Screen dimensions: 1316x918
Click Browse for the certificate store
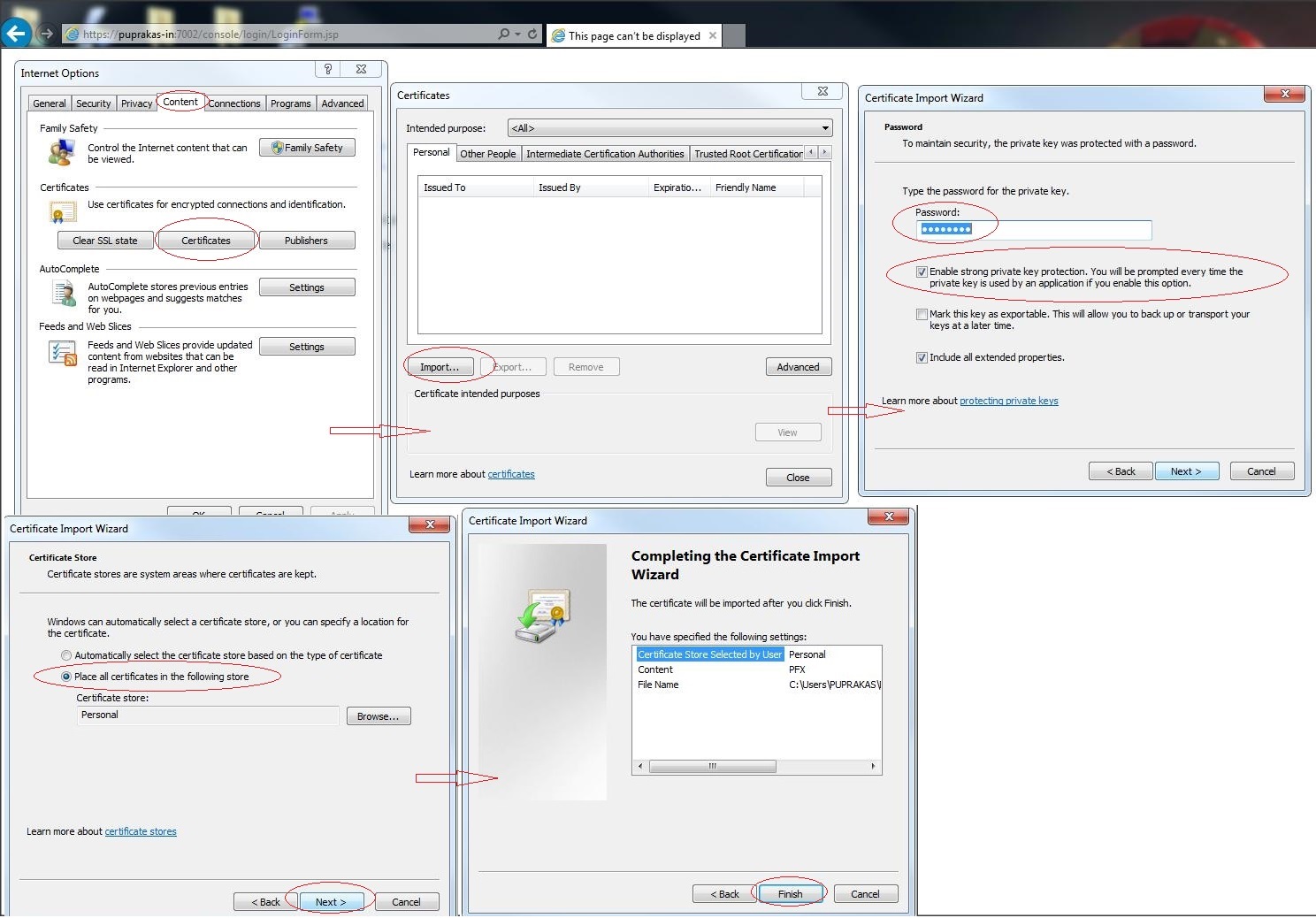(x=379, y=716)
